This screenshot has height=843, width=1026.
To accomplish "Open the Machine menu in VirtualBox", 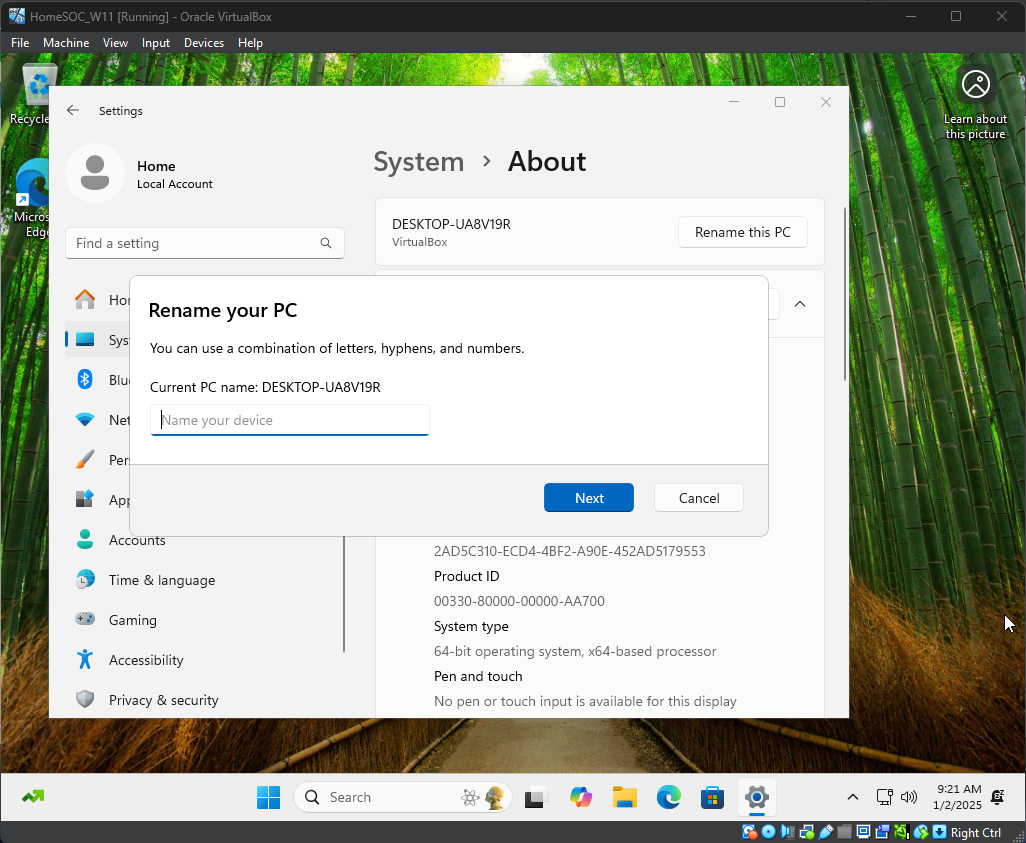I will (66, 43).
